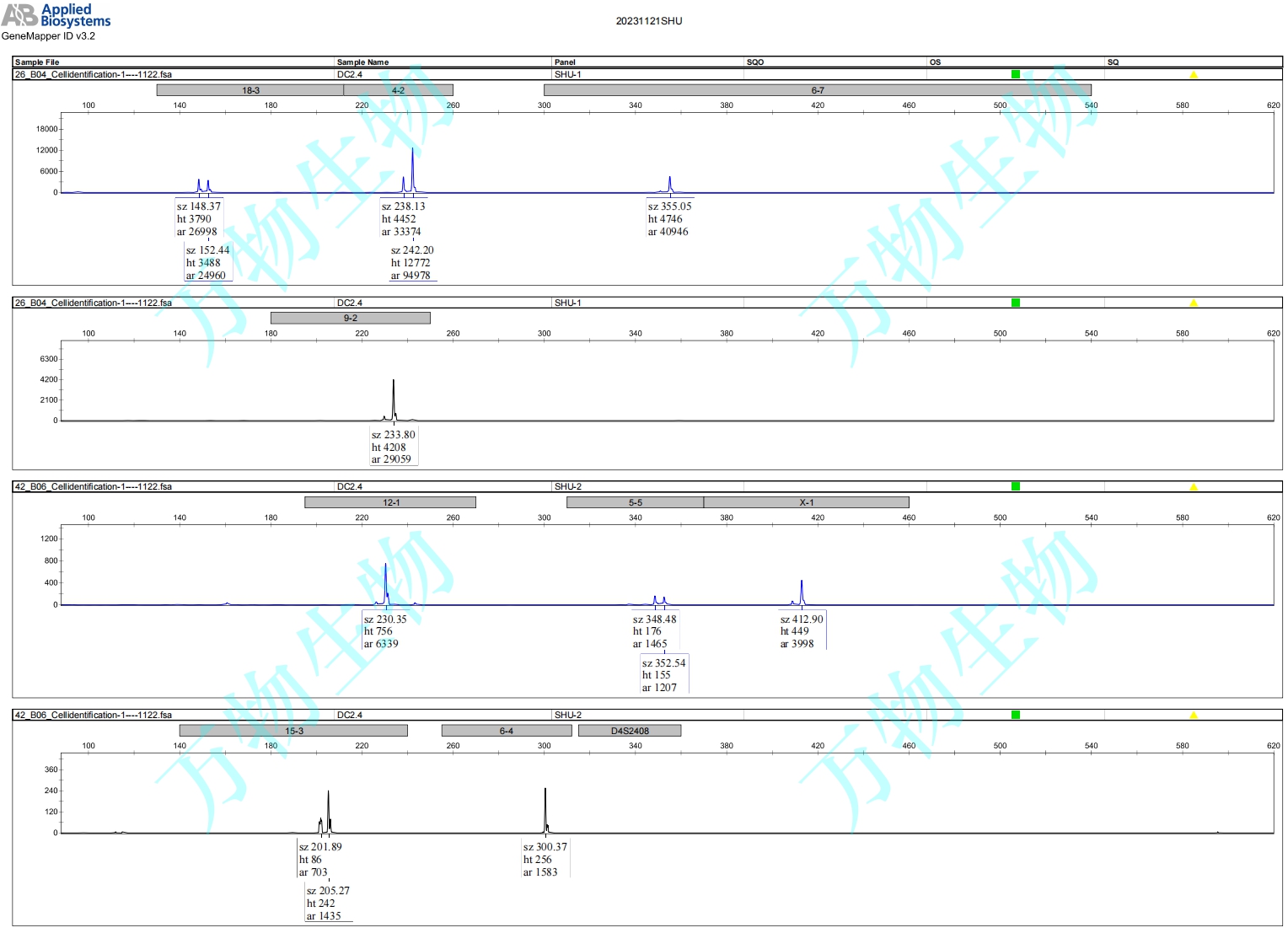Viewport: 1288px width, 933px height.
Task: Select the Sample Name column header
Action: [x=362, y=62]
